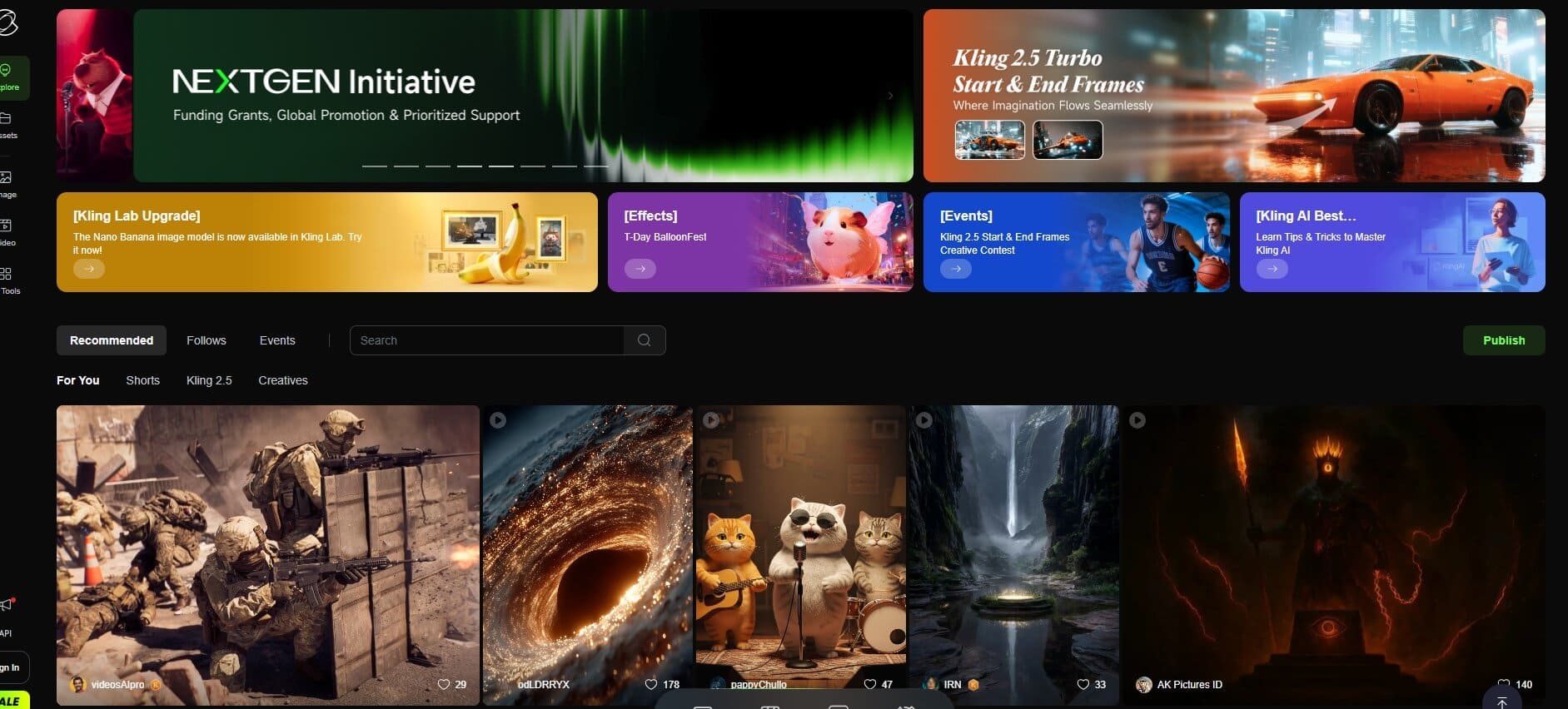Click the search magnifier icon
This screenshot has width=1568, height=709.
point(644,340)
